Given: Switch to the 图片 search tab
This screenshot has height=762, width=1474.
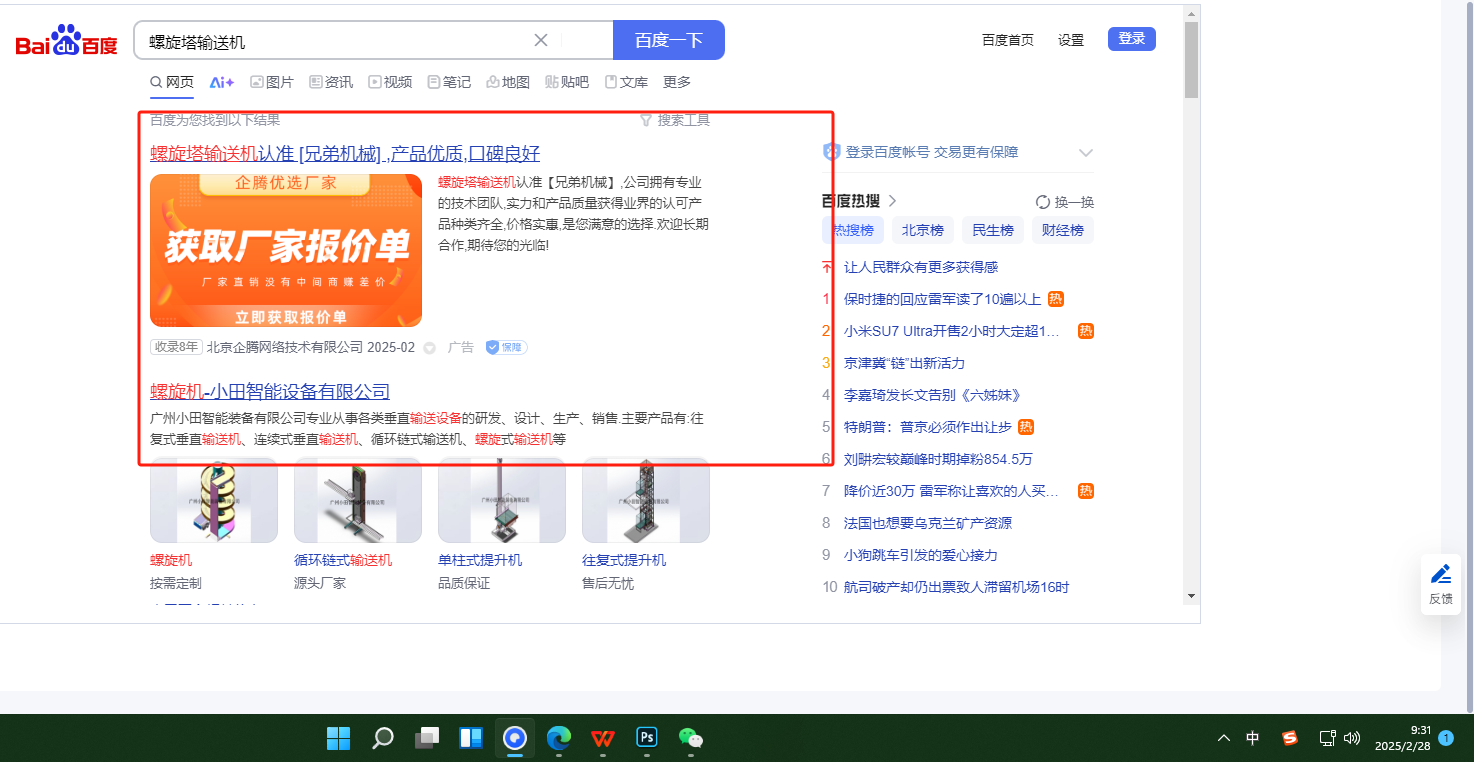Looking at the screenshot, I should 272,82.
